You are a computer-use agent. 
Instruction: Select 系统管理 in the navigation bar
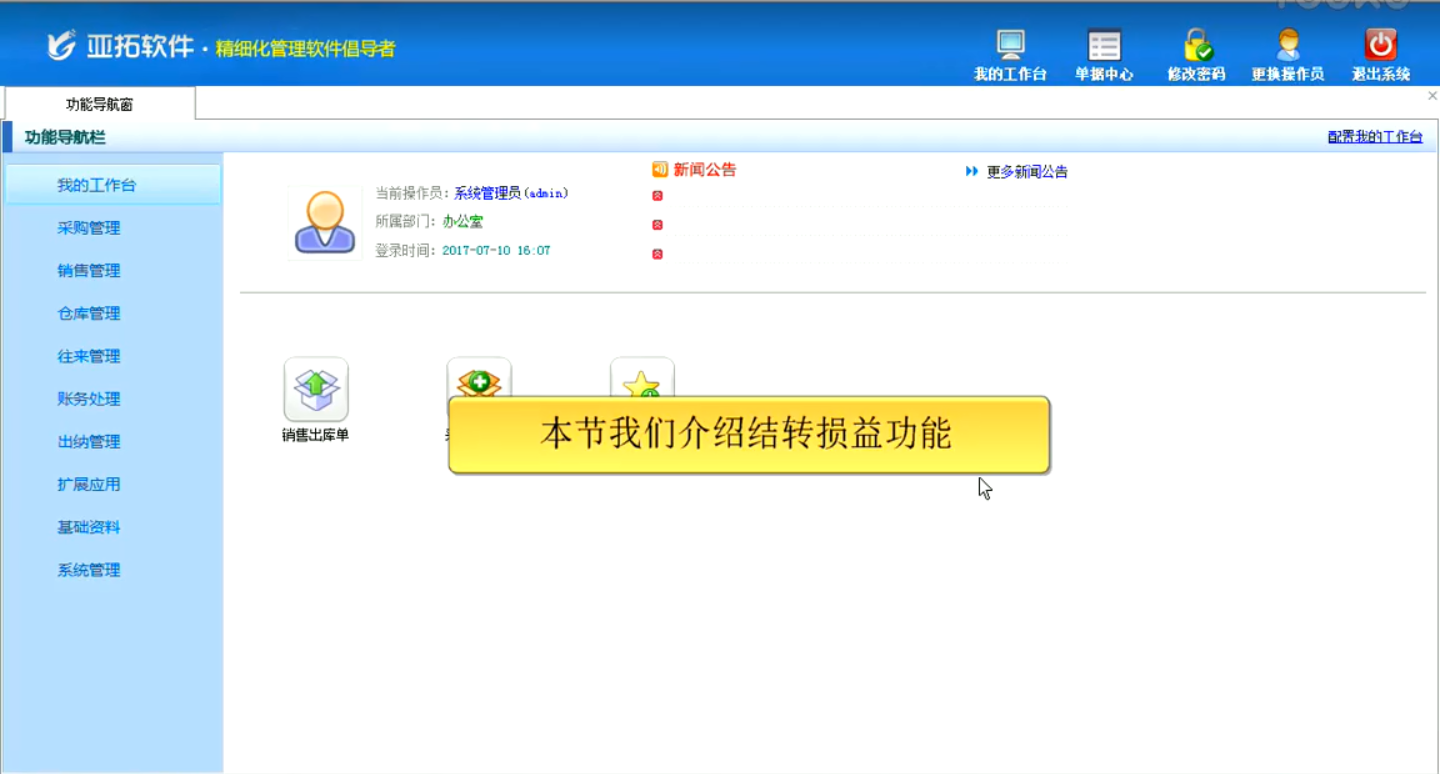pos(89,570)
